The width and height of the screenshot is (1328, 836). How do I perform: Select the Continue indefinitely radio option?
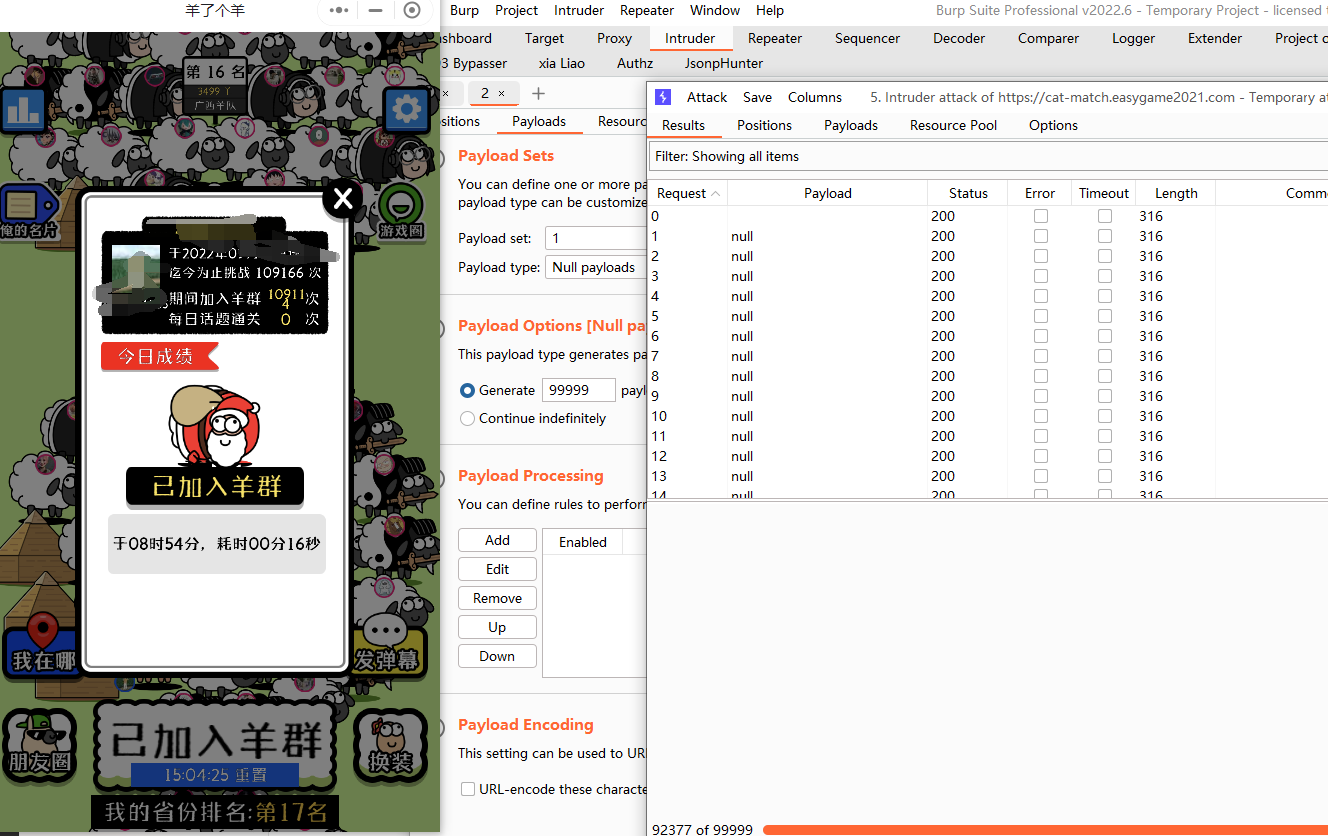point(467,419)
